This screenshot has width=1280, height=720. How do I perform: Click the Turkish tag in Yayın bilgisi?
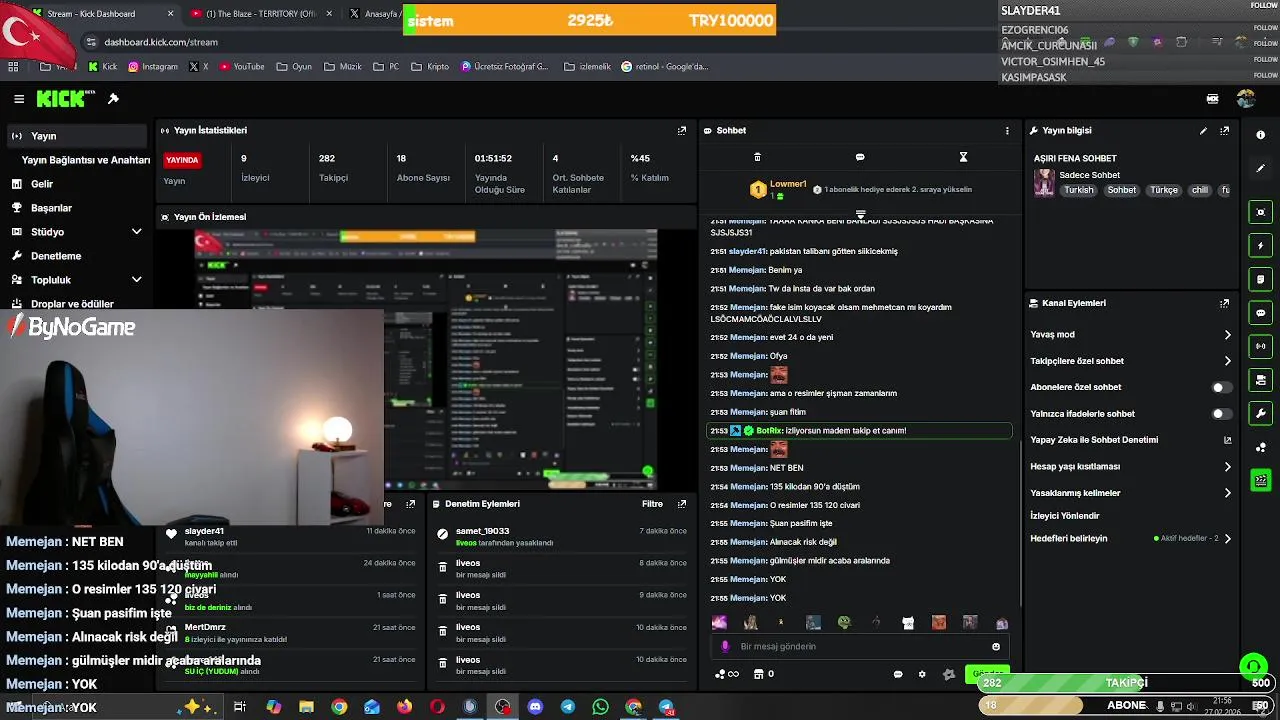[1079, 190]
